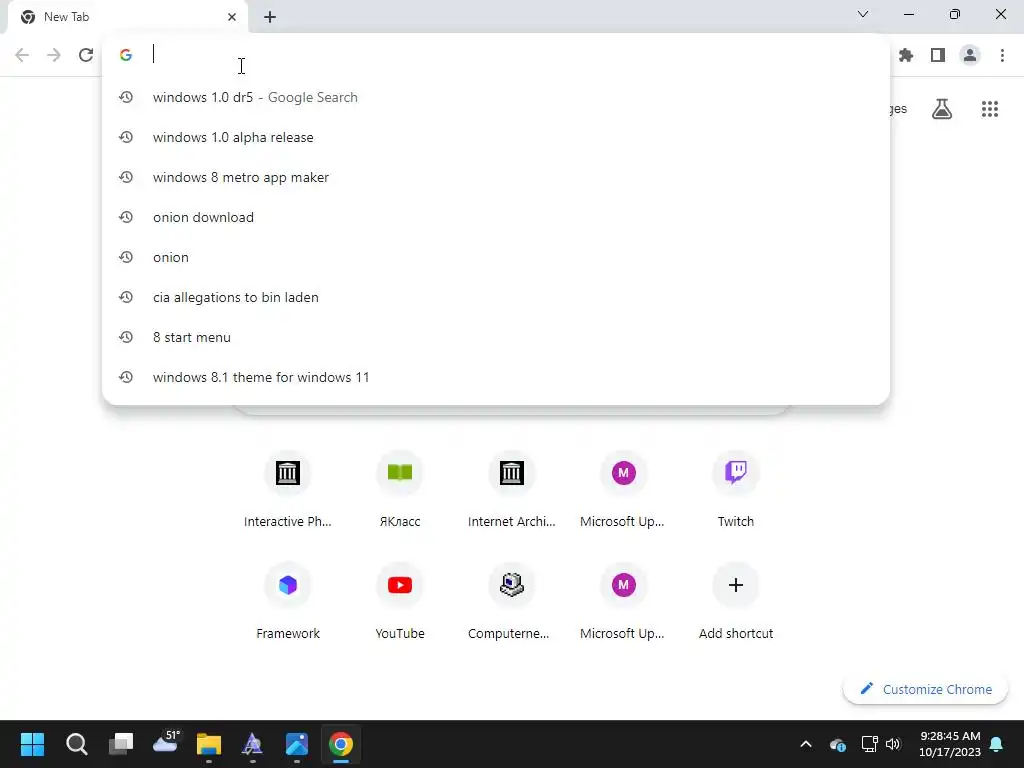Choose suggestion windows 1.0 dr5
This screenshot has width=1024, height=768.
pos(496,97)
